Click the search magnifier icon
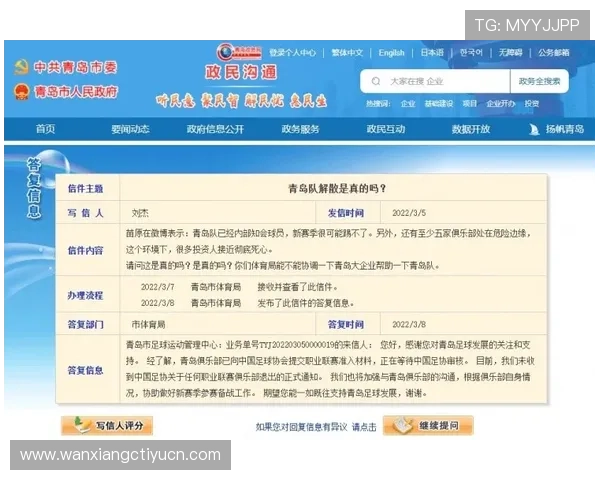600x480 pixels. [x=376, y=81]
